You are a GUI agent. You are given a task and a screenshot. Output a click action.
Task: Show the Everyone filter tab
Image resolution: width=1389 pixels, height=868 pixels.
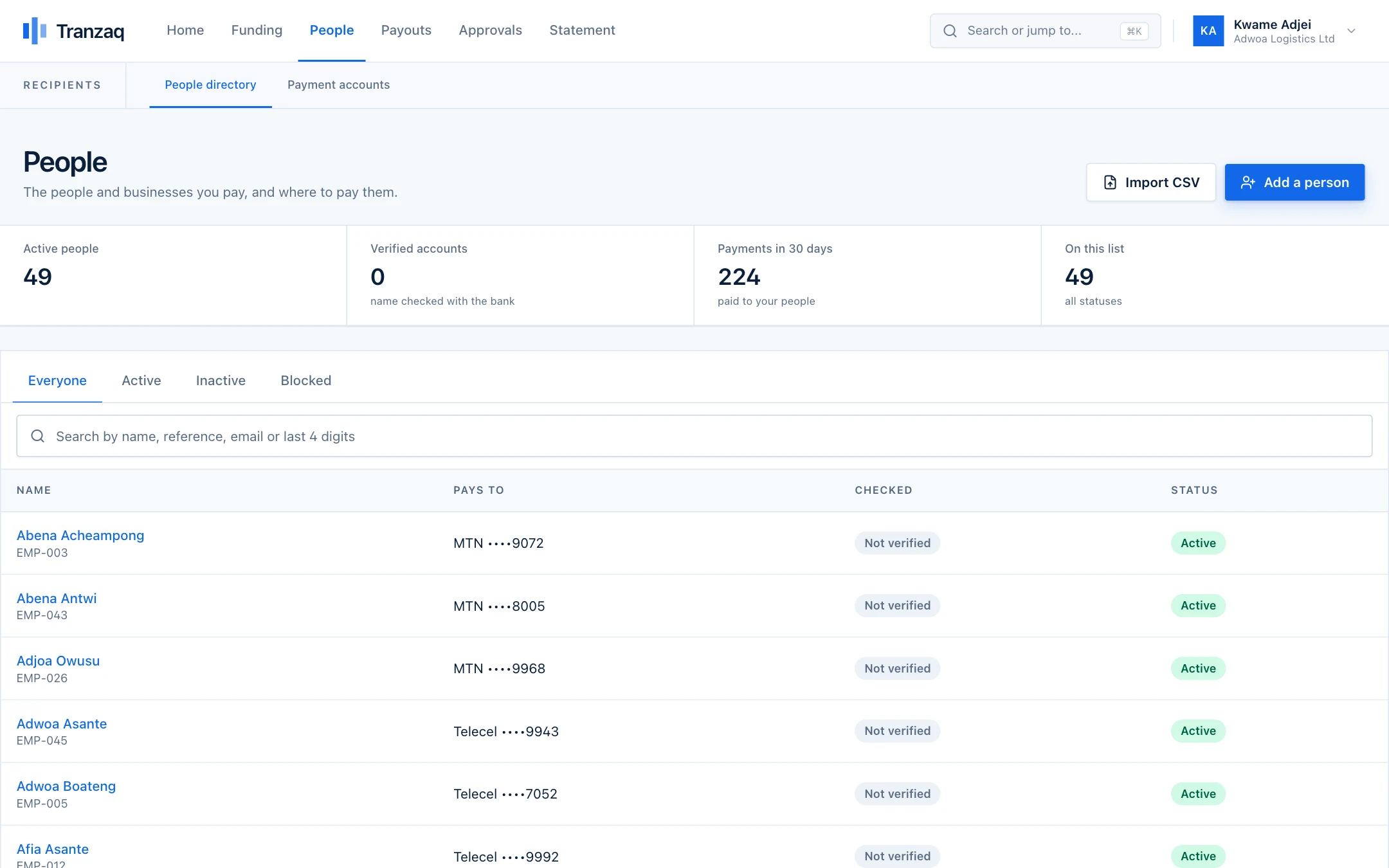click(x=57, y=381)
